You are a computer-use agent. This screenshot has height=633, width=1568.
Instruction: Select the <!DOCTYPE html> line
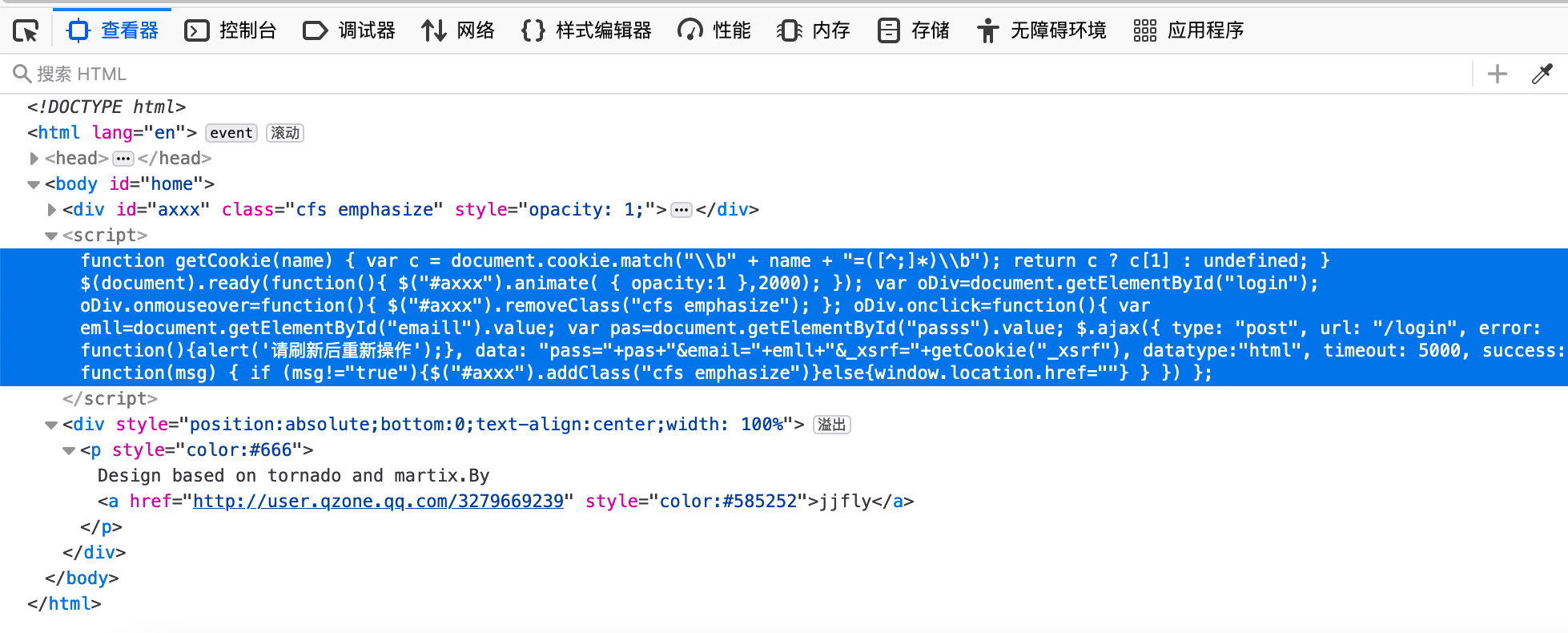pos(107,107)
